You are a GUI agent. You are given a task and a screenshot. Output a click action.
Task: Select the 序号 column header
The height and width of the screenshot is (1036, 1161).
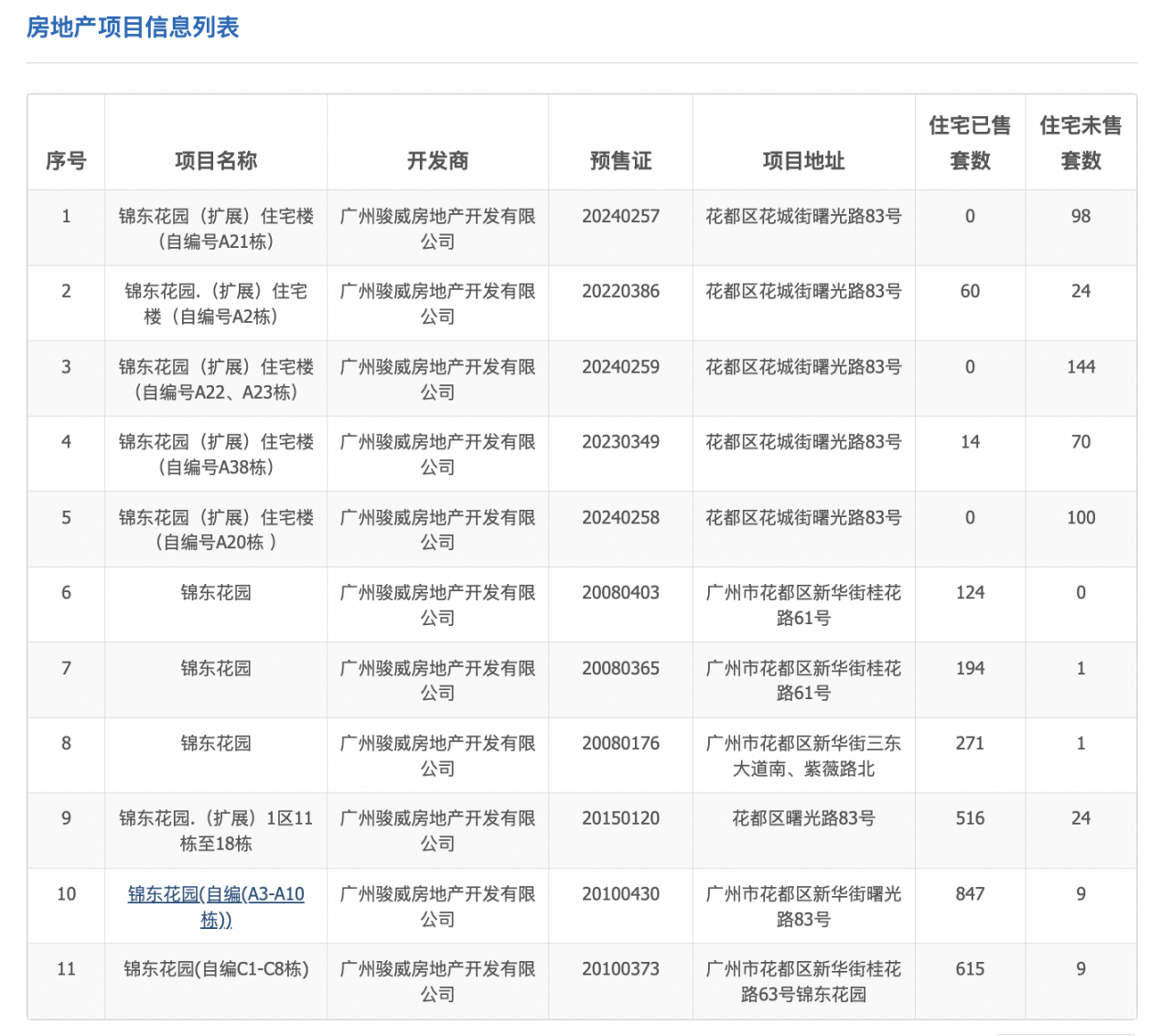click(66, 161)
